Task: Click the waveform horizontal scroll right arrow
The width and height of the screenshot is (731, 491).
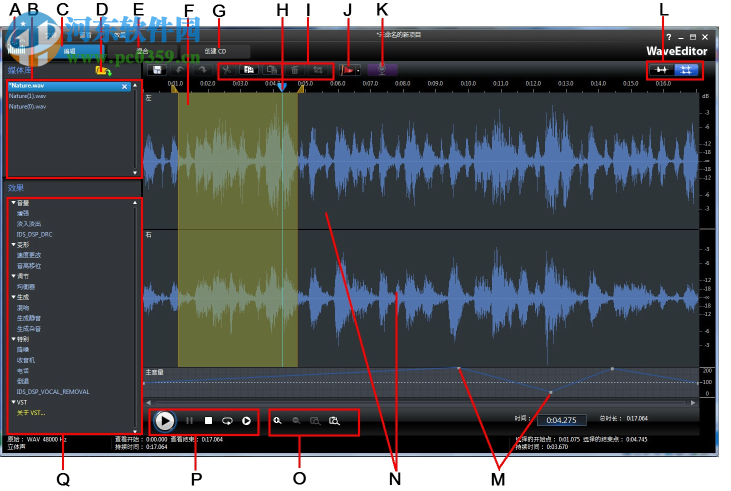Action: (693, 402)
